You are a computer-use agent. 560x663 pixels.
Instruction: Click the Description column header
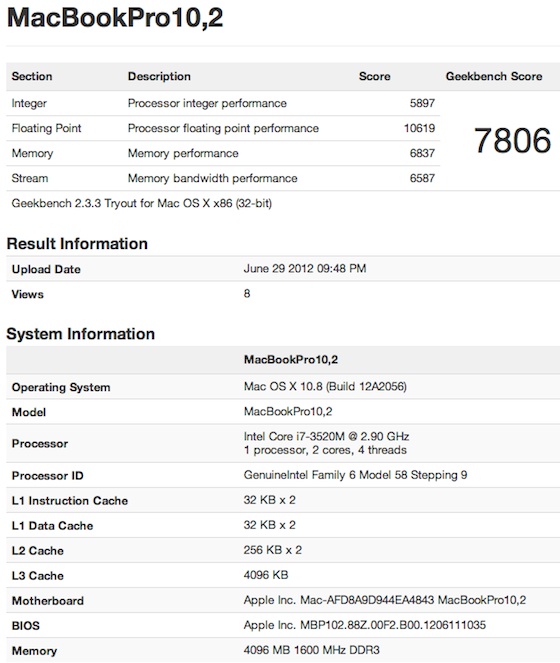click(159, 77)
